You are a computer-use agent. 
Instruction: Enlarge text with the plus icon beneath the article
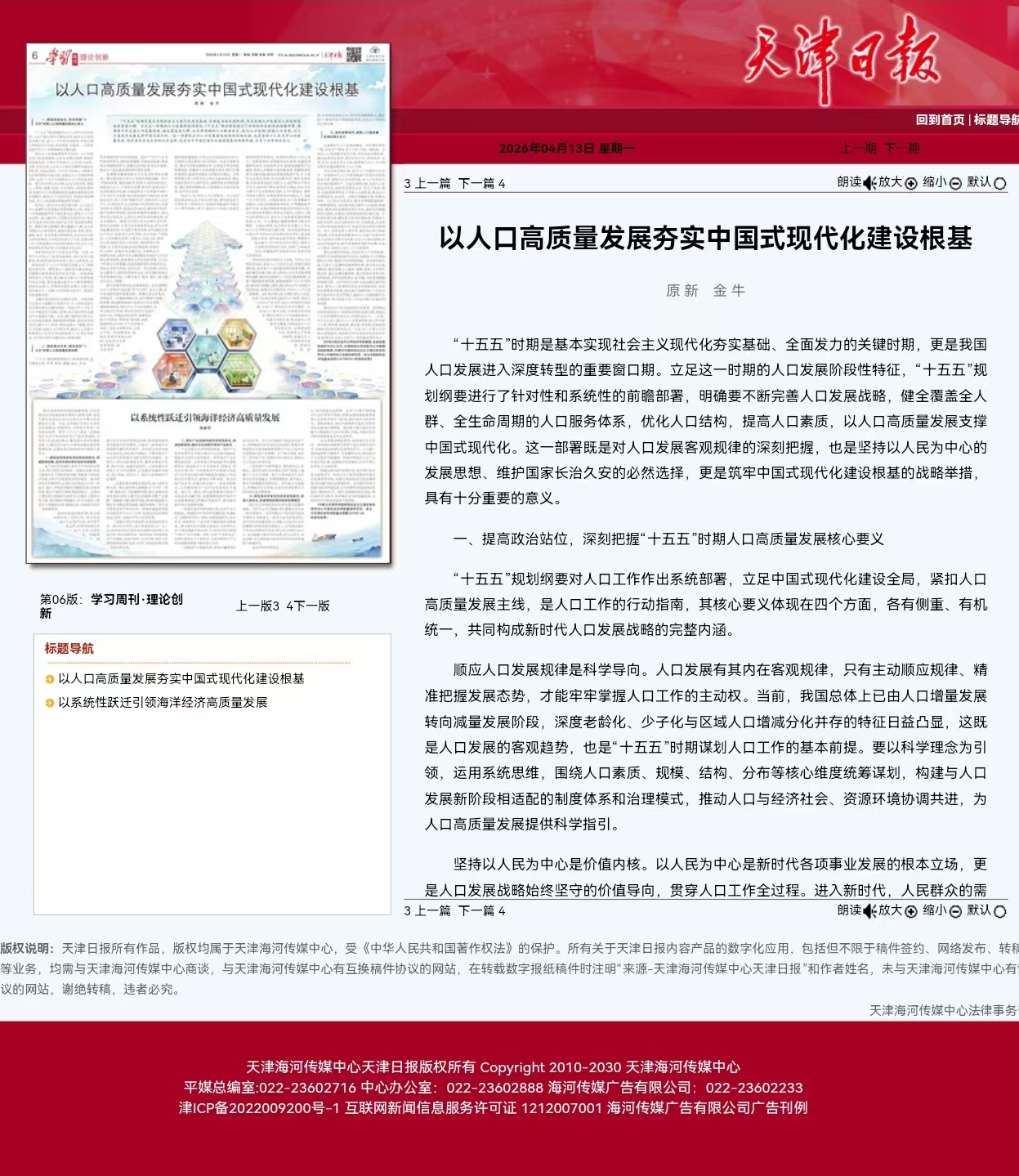click(910, 910)
